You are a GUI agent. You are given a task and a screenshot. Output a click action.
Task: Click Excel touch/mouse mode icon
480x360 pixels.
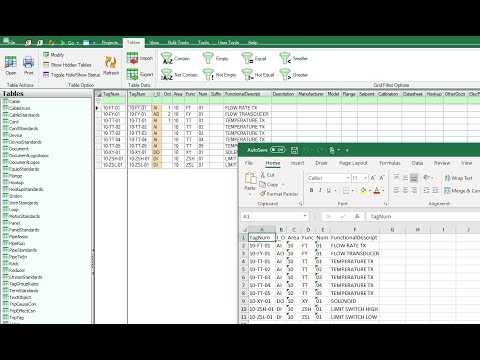[332, 150]
